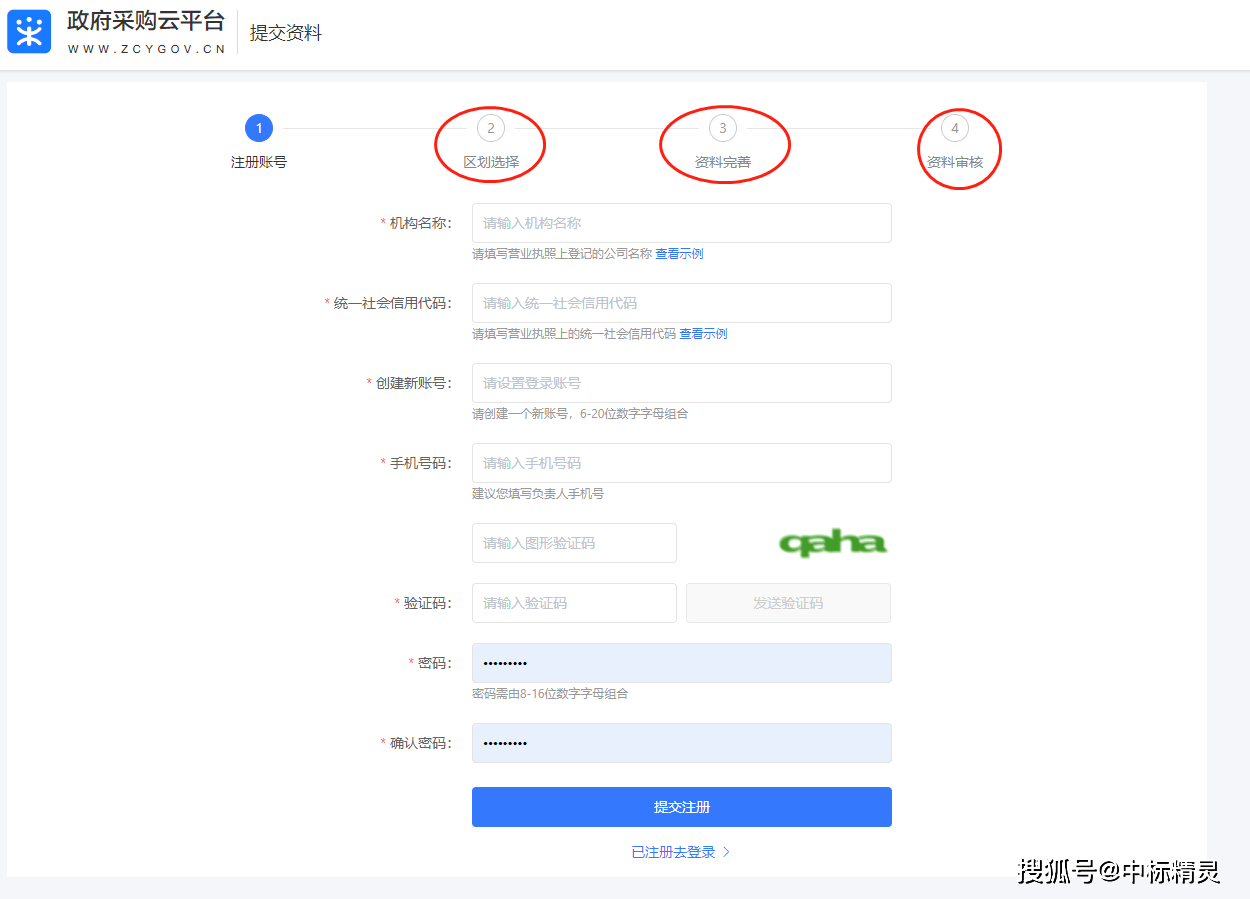Click the 验证码 input field
The image size is (1250, 899).
pos(574,603)
